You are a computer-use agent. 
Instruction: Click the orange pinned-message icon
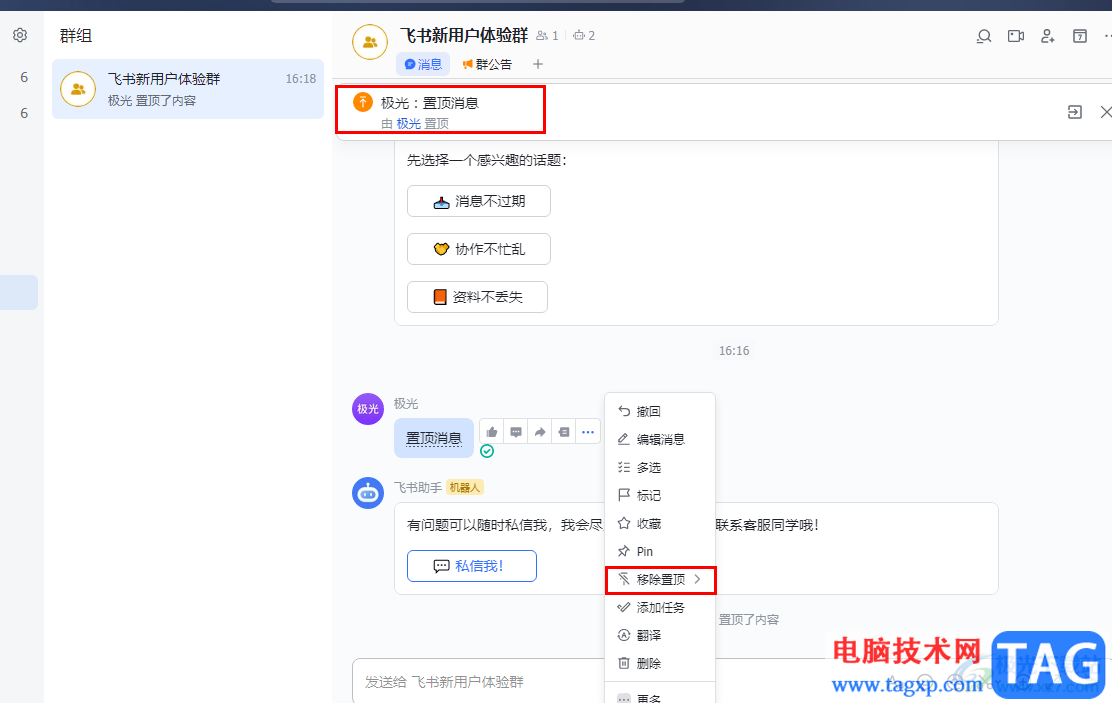point(362,102)
